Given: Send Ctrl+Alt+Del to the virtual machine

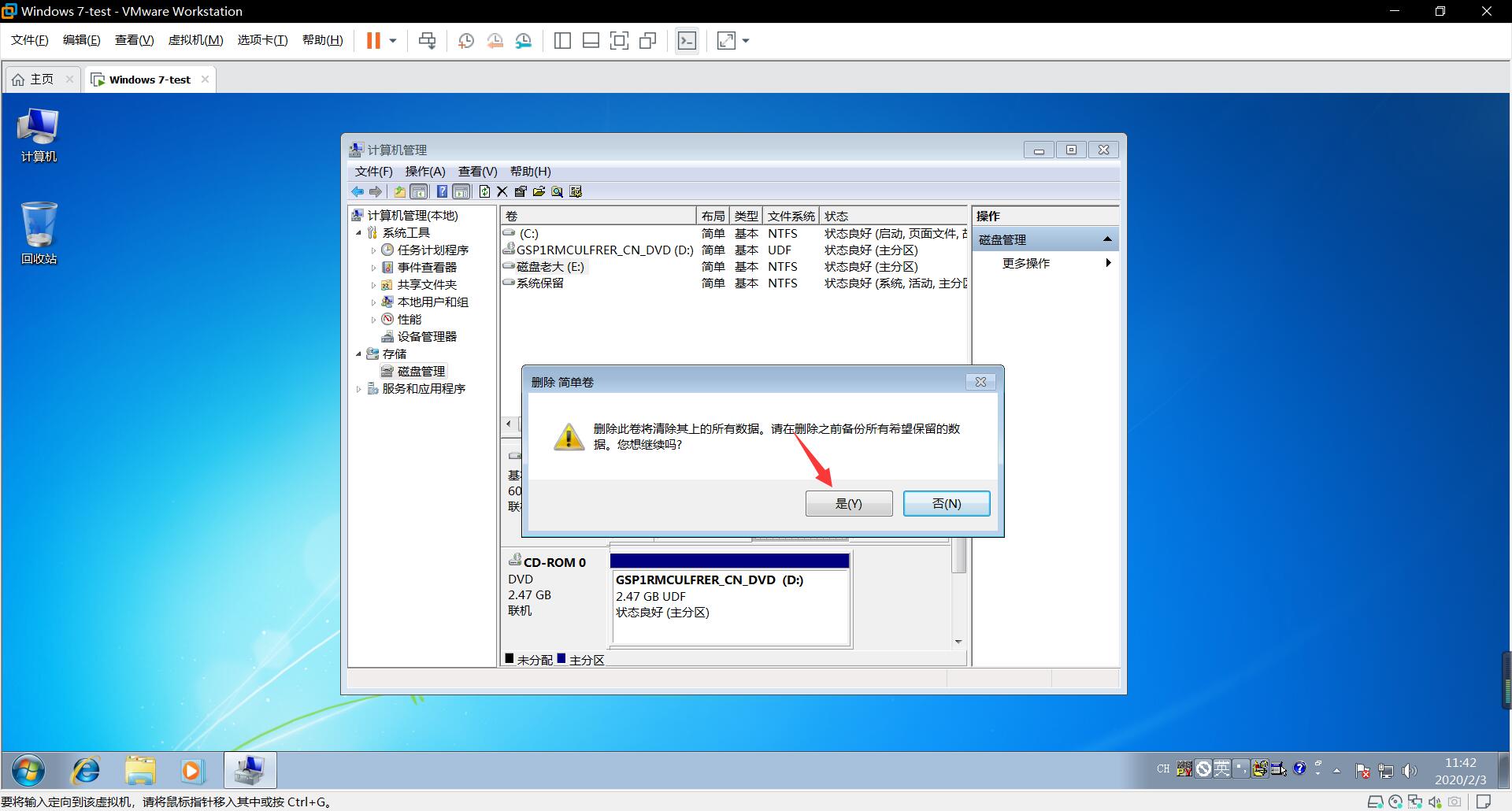Looking at the screenshot, I should coord(428,40).
